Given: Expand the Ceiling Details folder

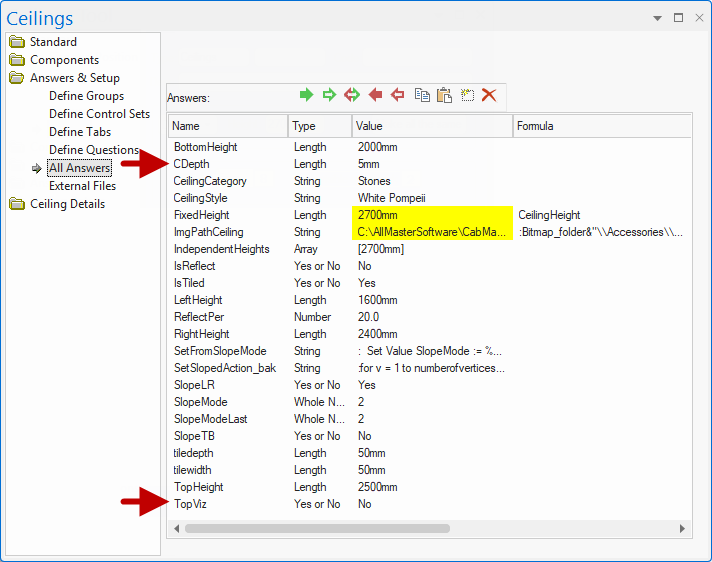Looking at the screenshot, I should (67, 204).
